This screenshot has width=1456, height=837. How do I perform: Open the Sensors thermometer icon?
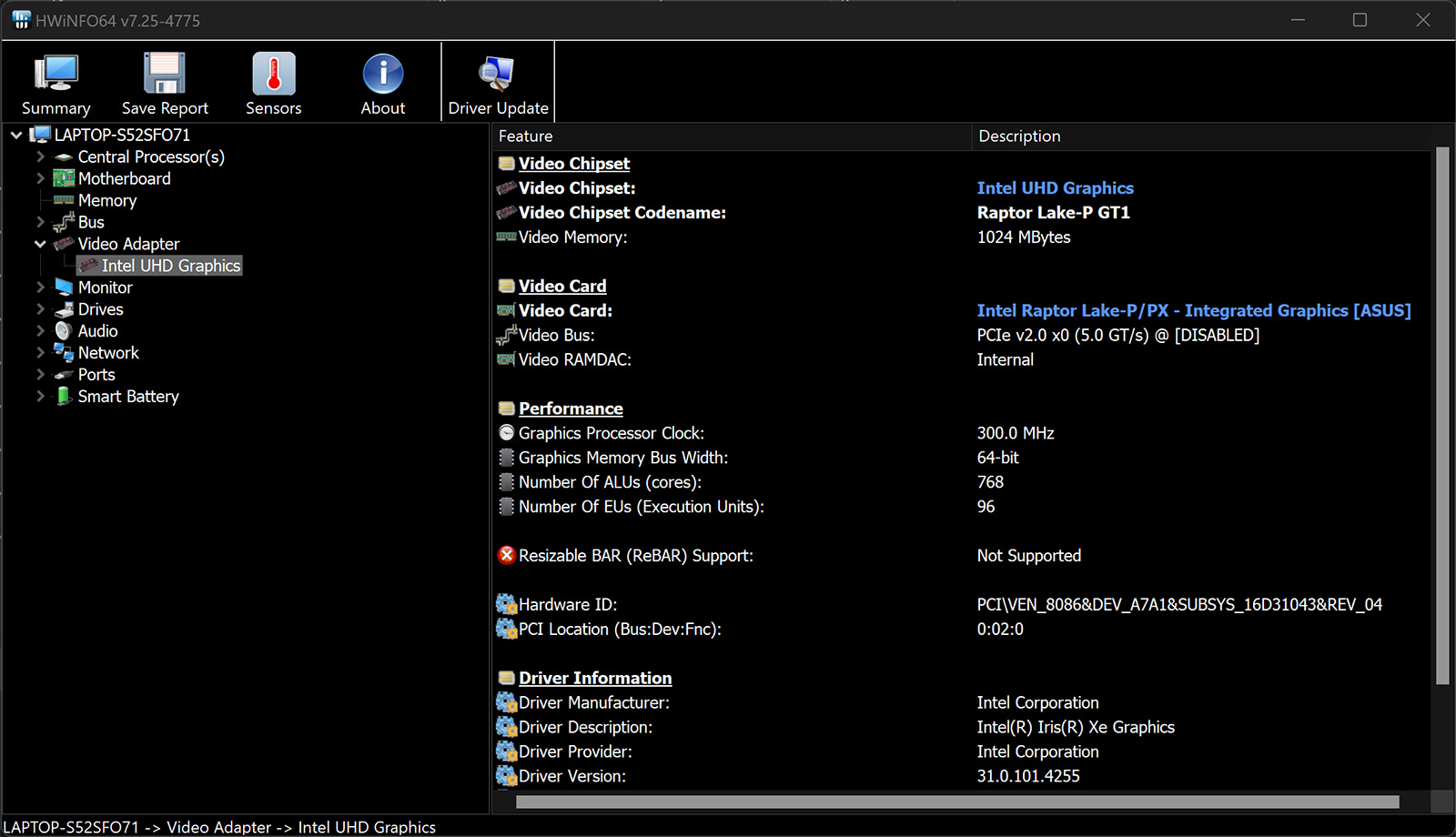(274, 74)
